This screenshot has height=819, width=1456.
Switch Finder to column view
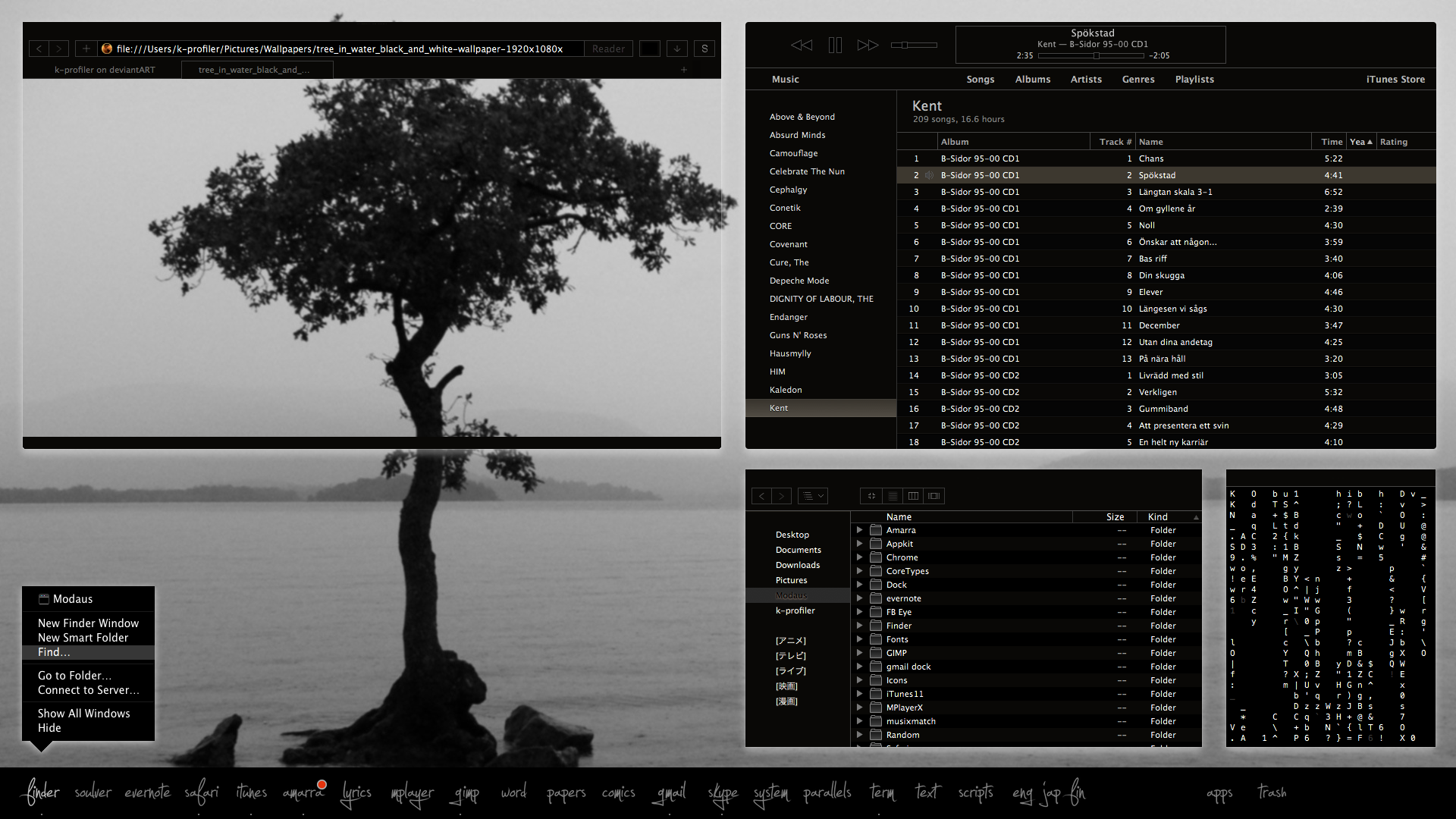913,496
